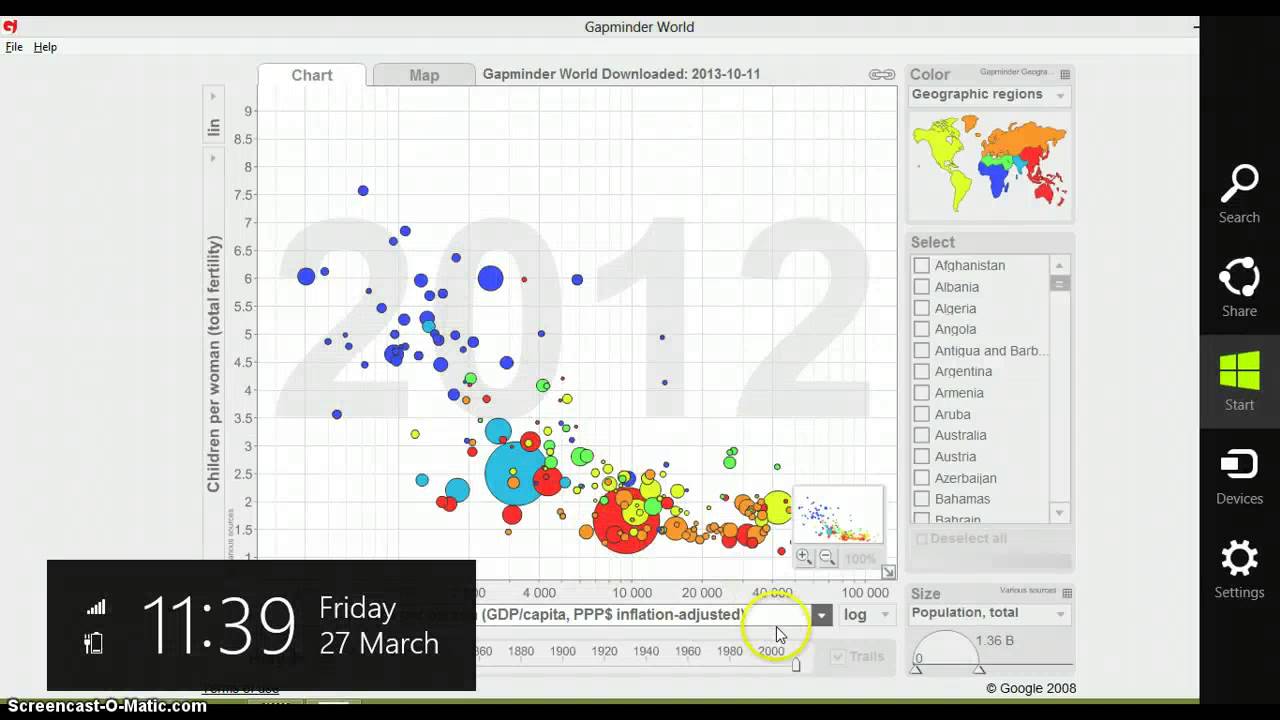This screenshot has width=1280, height=720.
Task: Tick the Armenia checkbox
Action: [x=921, y=393]
